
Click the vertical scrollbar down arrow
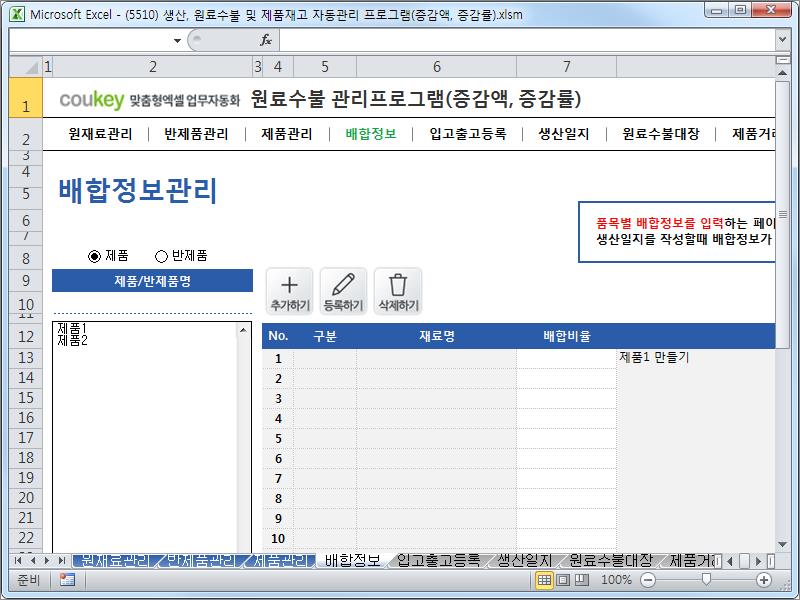[782, 545]
